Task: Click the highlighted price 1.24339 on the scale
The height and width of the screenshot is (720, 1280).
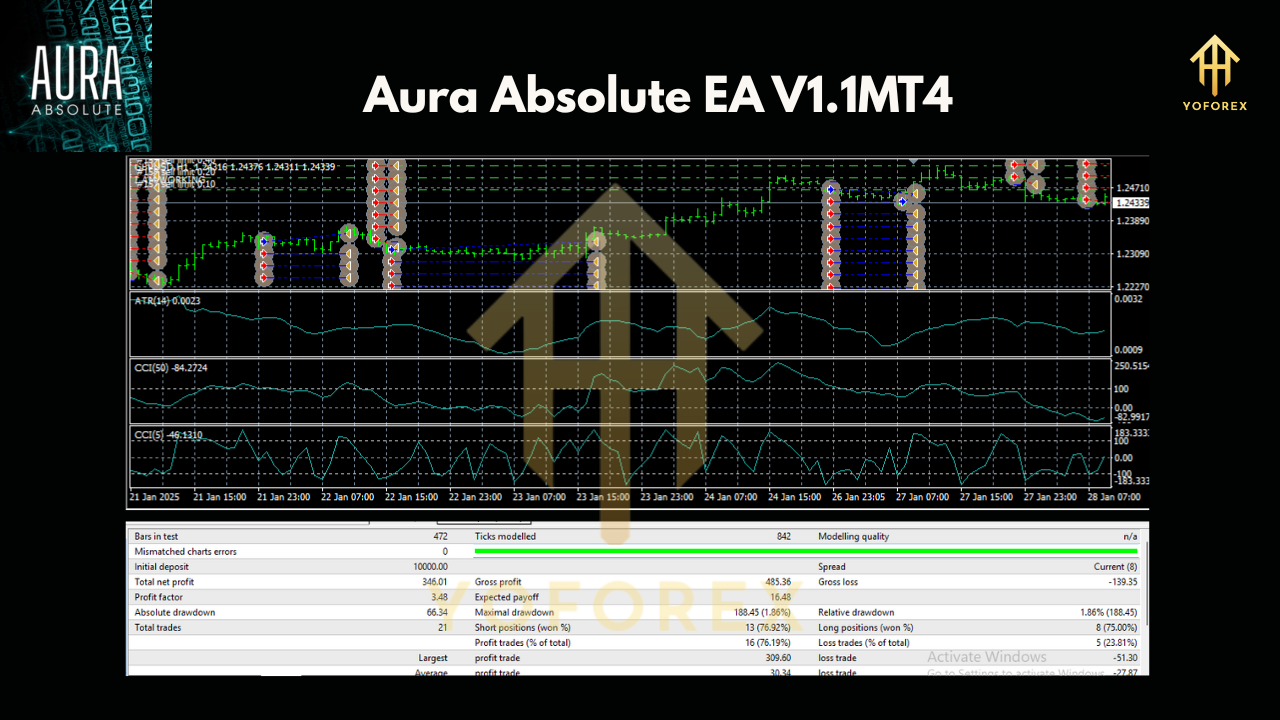Action: click(x=1131, y=202)
